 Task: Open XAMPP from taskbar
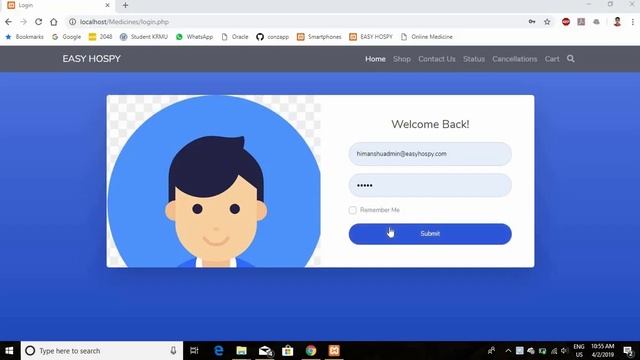coord(334,351)
